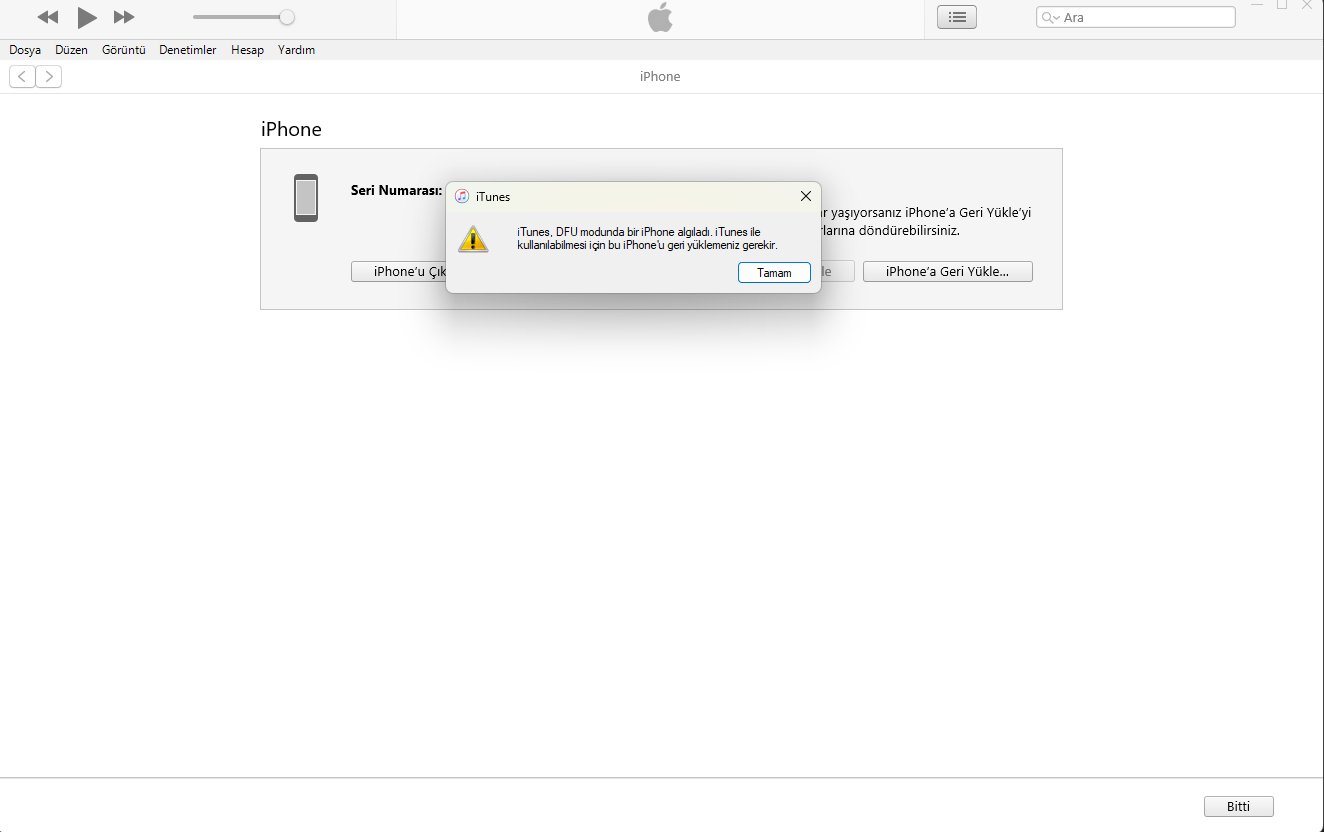
Task: Click the Apple logo in the display area
Action: point(660,17)
